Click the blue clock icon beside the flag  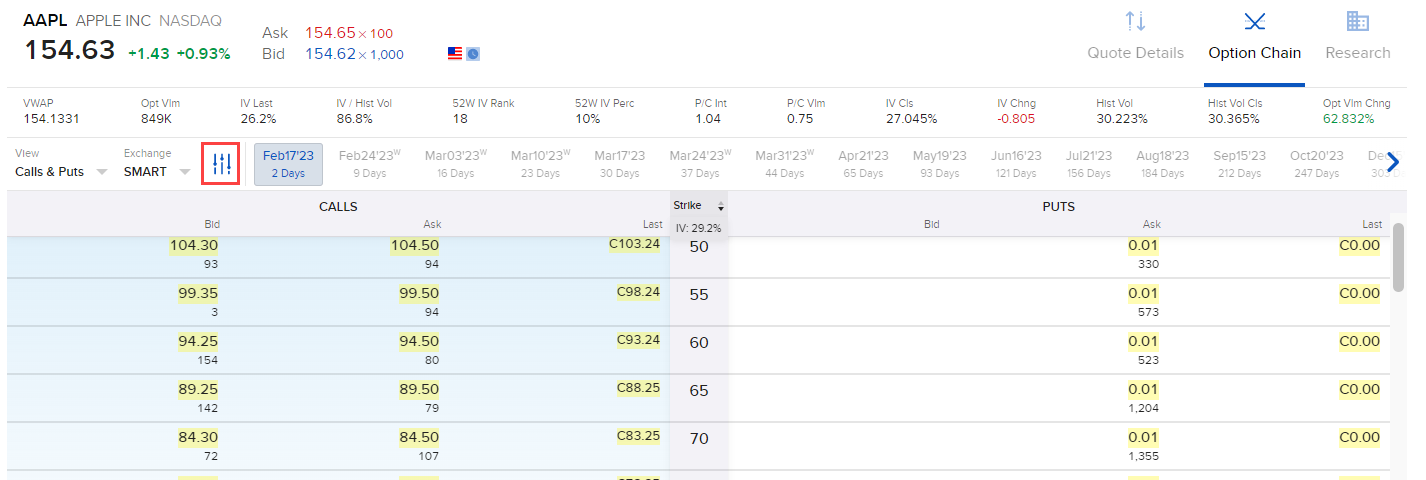tap(473, 53)
